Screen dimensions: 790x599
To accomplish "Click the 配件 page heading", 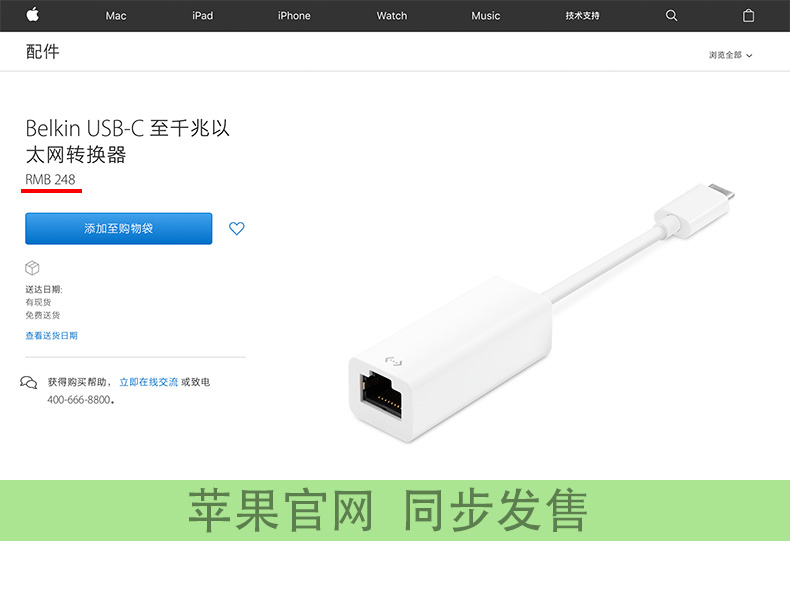I will tap(43, 51).
